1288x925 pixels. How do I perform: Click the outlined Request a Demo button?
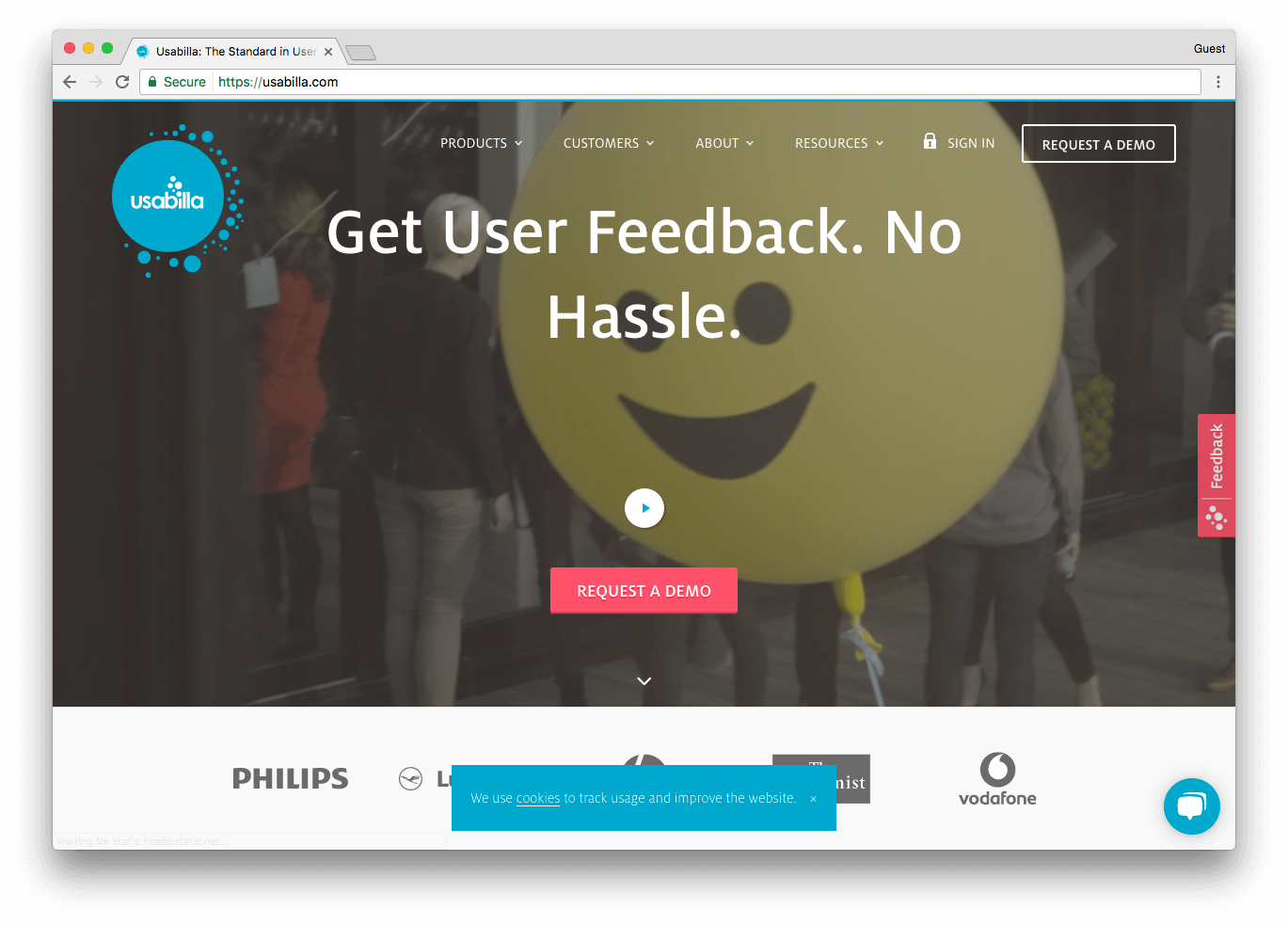(x=1098, y=144)
